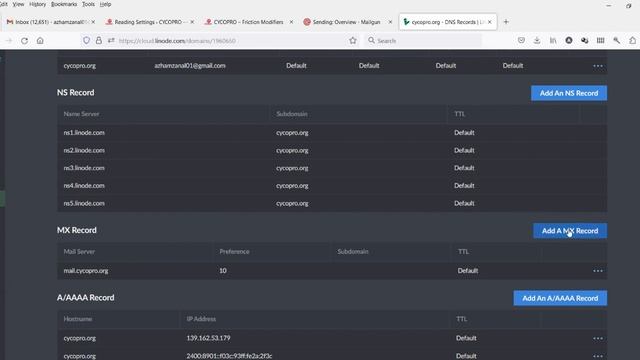Image resolution: width=640 pixels, height=360 pixels.
Task: Click Add A MX Record button
Action: [570, 231]
